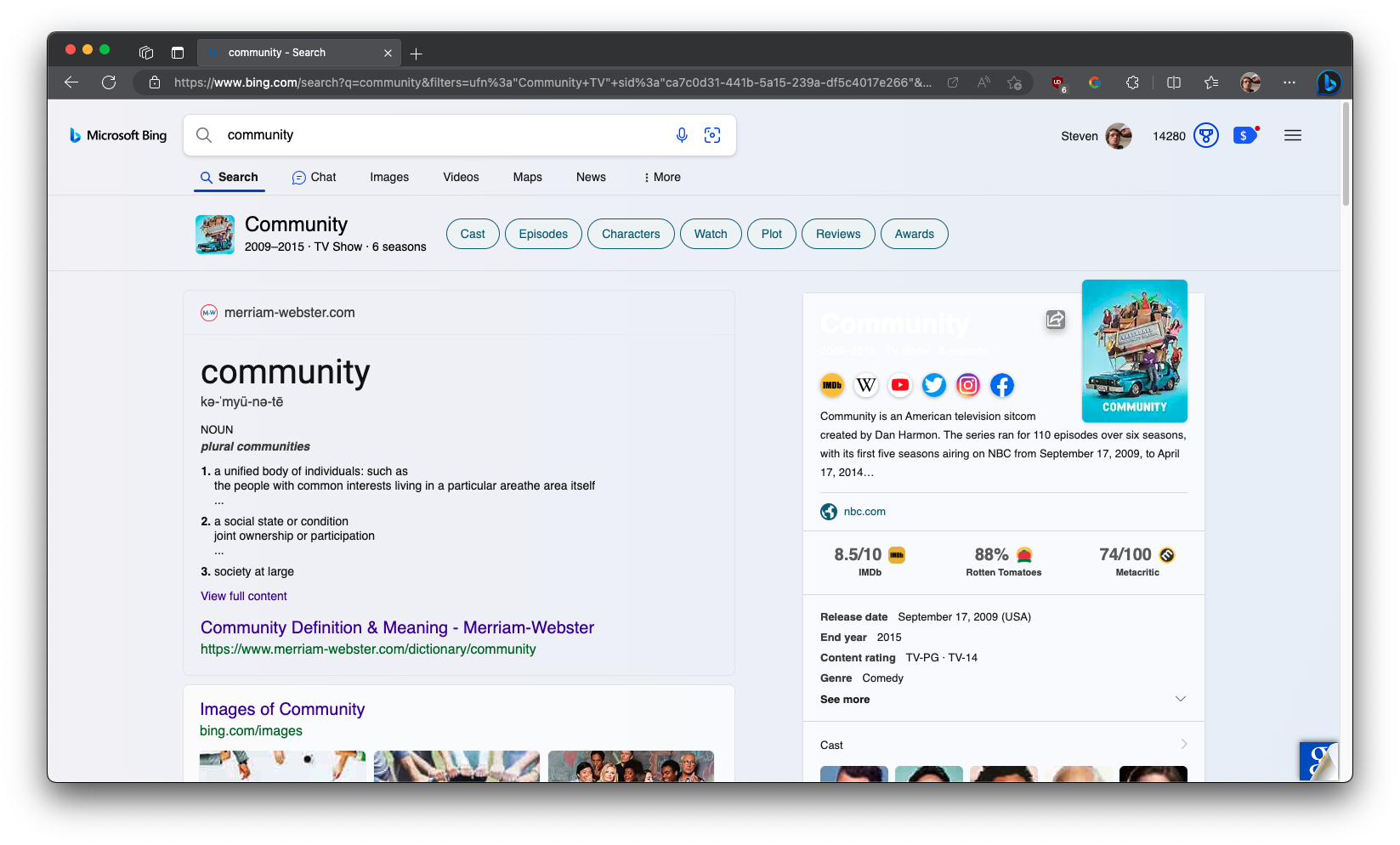Switch to the News tab
Screen dimensions: 1400x845
(591, 177)
